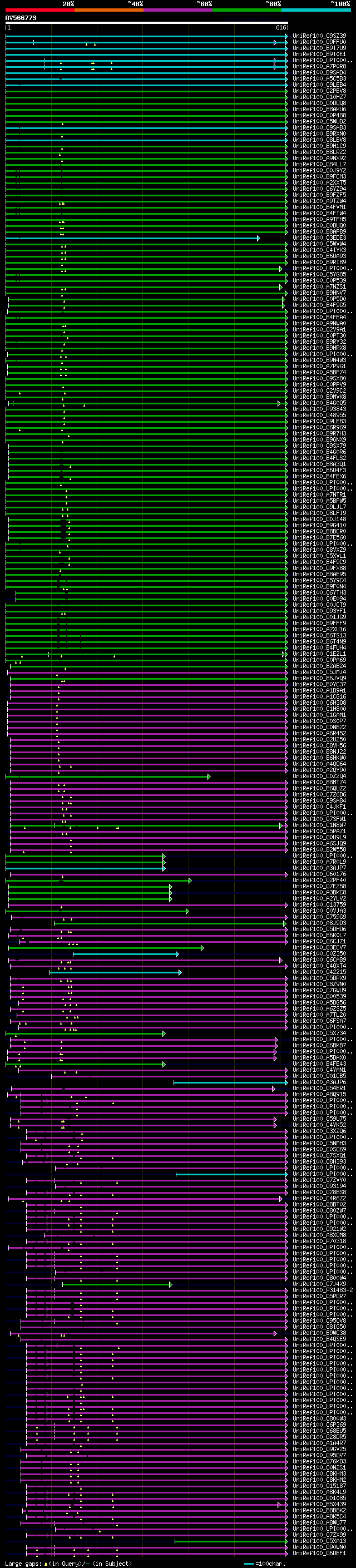Select hit label UniRef100_A2YLV2
356x1568 pixels.
[319, 898]
